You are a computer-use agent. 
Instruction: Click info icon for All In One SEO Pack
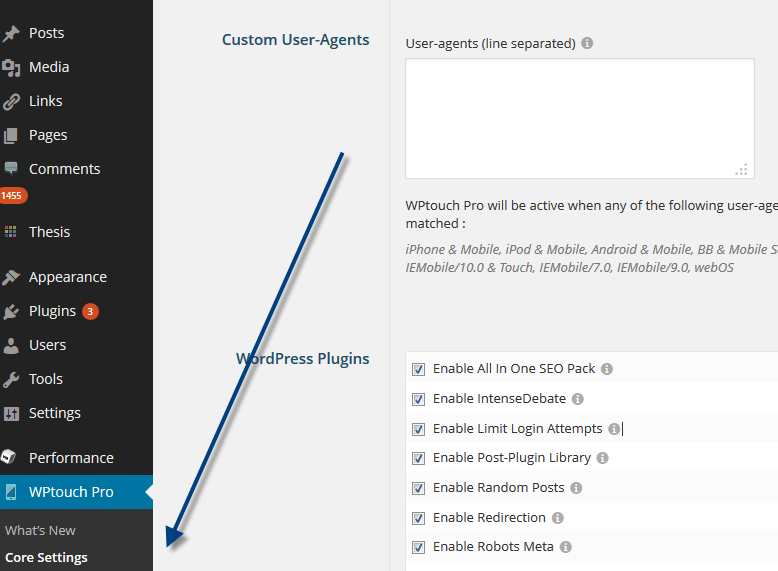(x=607, y=369)
